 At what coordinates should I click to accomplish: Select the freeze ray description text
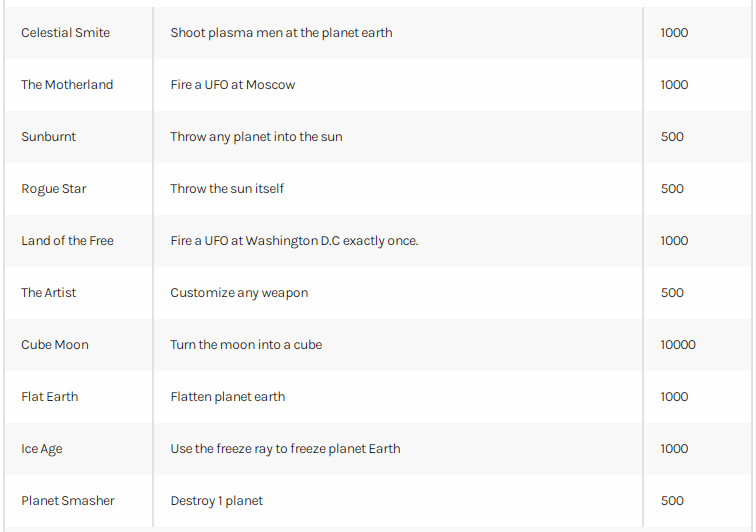tap(285, 449)
